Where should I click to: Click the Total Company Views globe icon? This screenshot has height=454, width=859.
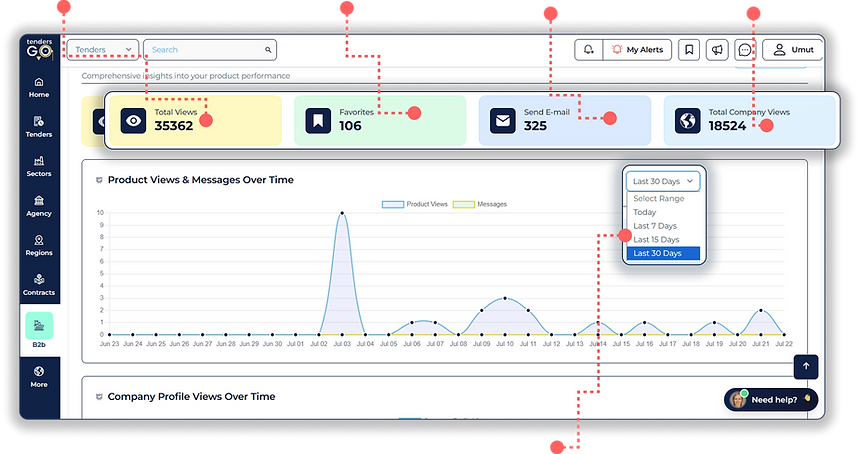pyautogui.click(x=688, y=120)
